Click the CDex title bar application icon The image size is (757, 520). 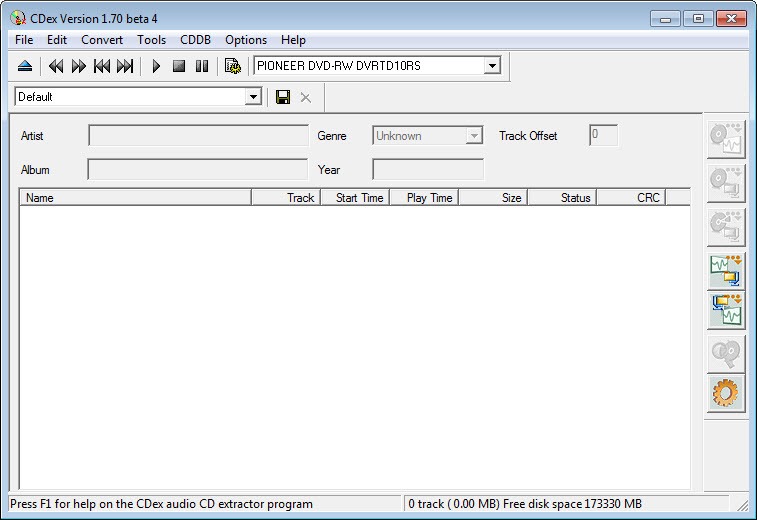click(x=18, y=18)
